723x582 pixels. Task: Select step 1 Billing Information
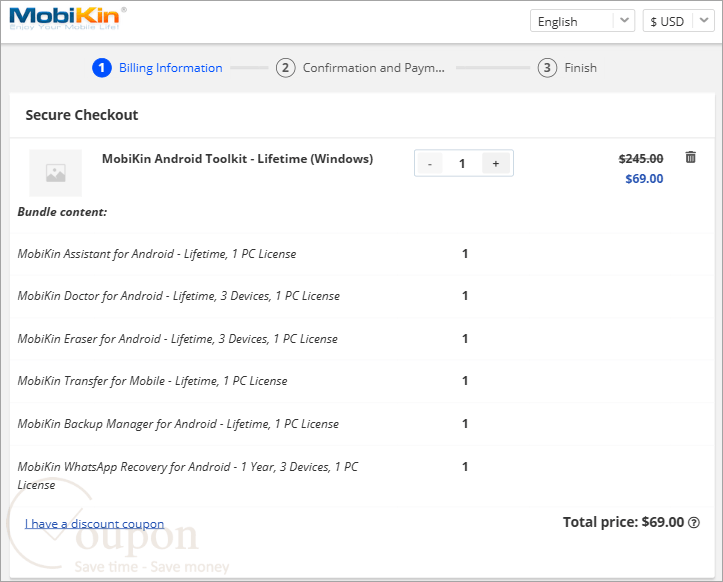[x=157, y=68]
